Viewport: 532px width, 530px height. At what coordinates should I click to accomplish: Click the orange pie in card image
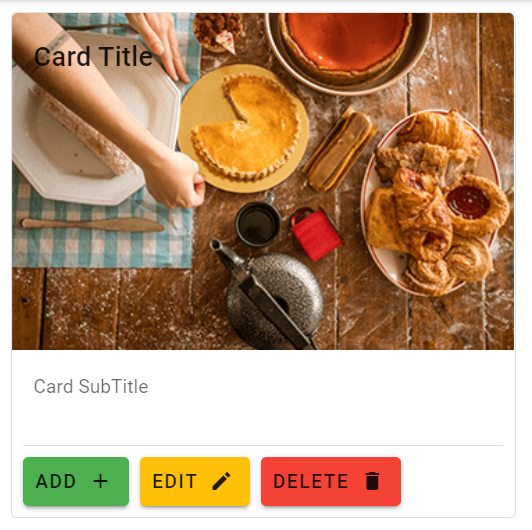246,127
